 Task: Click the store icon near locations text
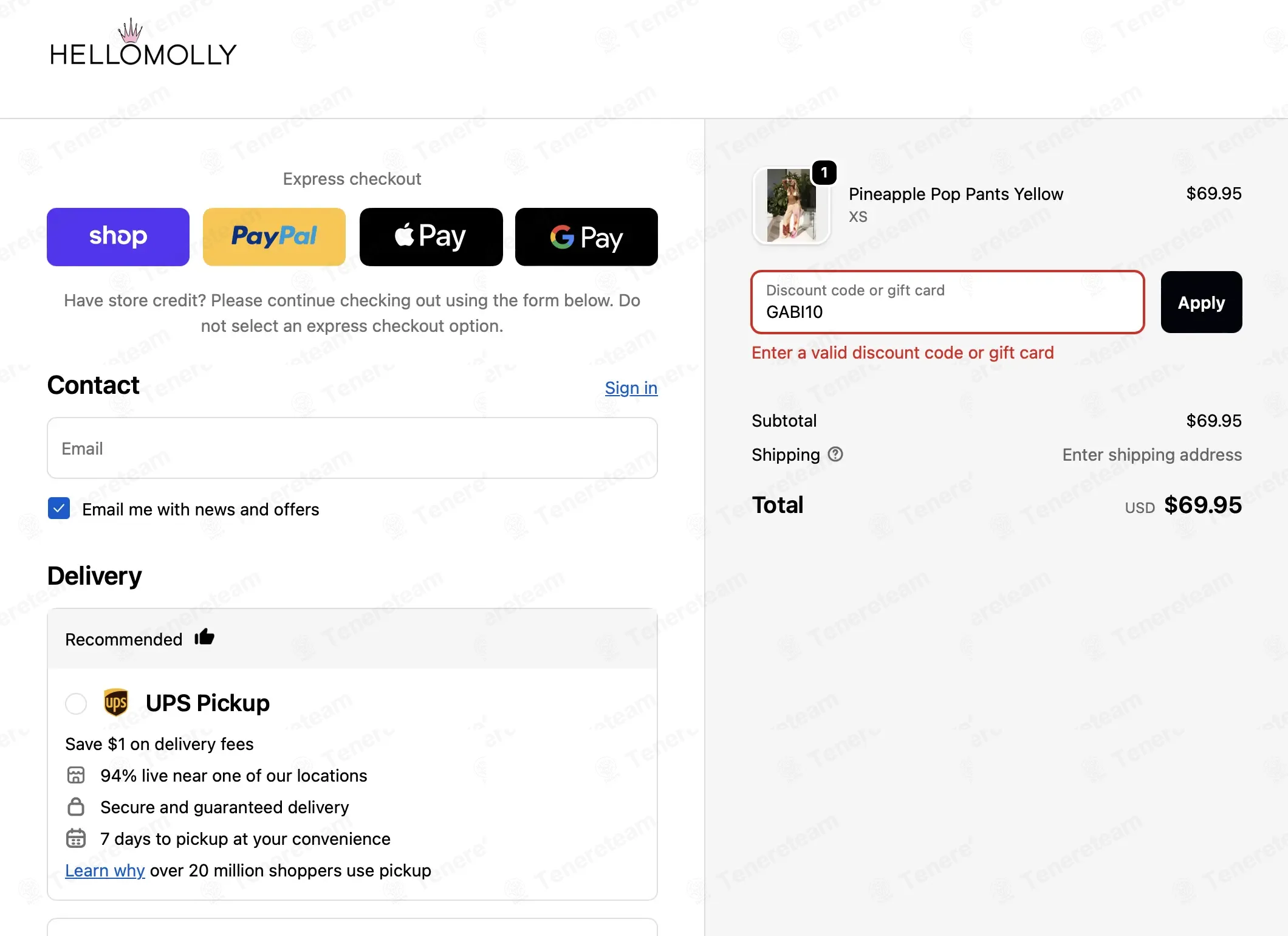(x=76, y=775)
